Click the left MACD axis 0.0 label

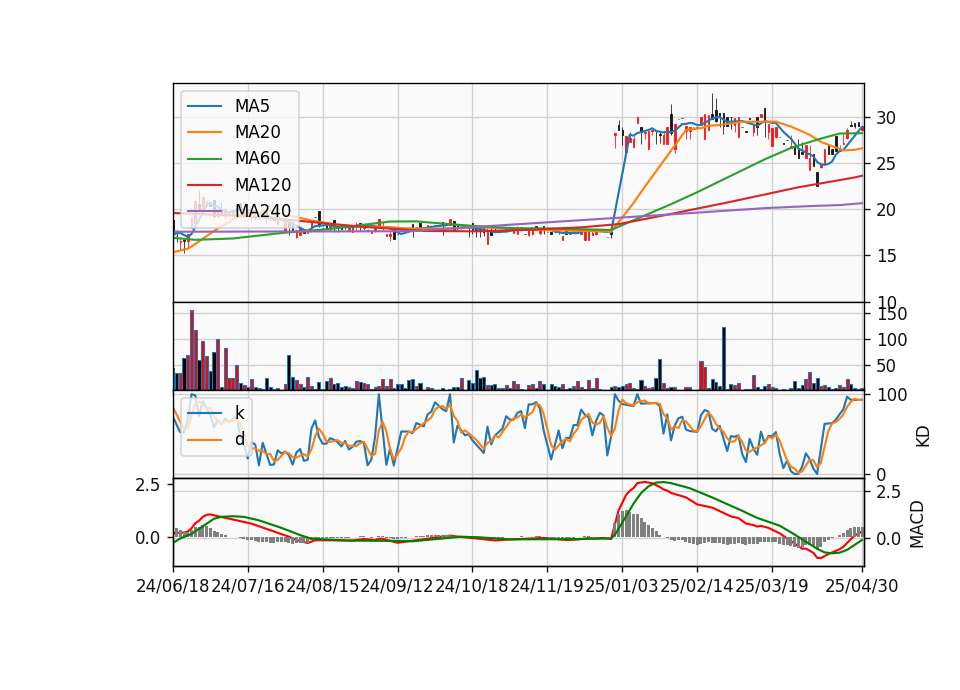[x=148, y=538]
